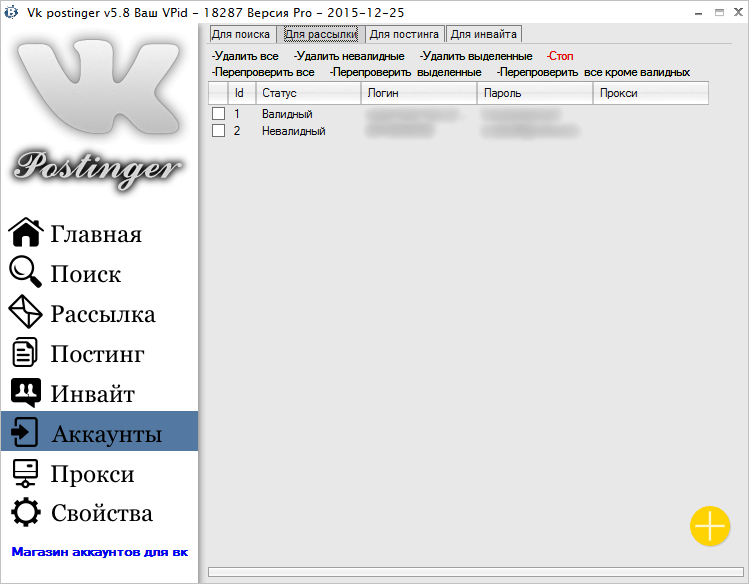
Task: Switch to the Для рассылки tab
Action: pos(321,34)
